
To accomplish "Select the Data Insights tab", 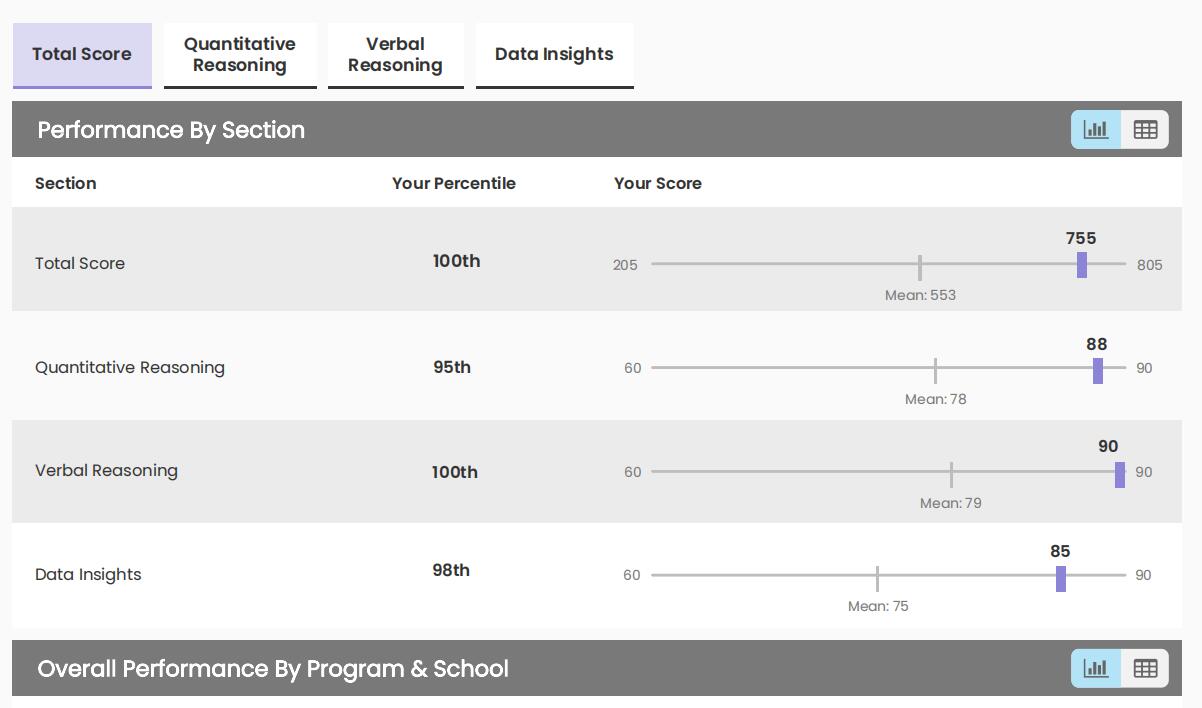I will [x=554, y=55].
